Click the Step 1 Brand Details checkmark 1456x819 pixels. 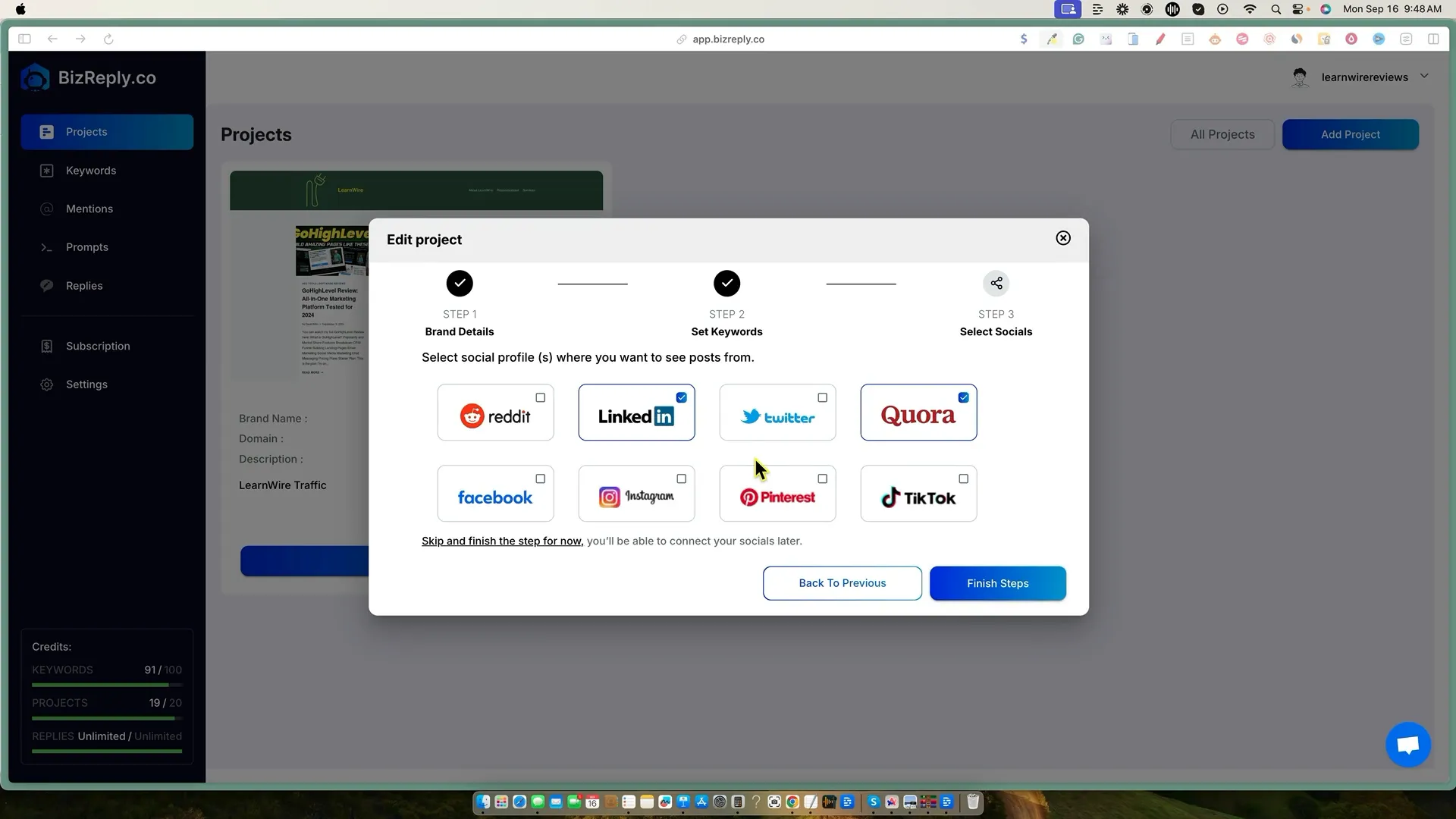tap(460, 284)
